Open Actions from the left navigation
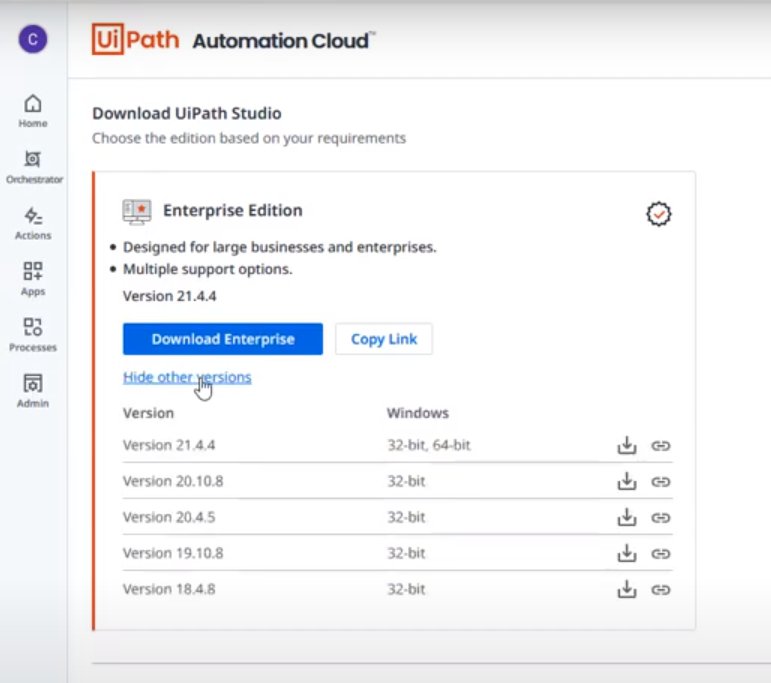The width and height of the screenshot is (771, 683). (x=33, y=222)
